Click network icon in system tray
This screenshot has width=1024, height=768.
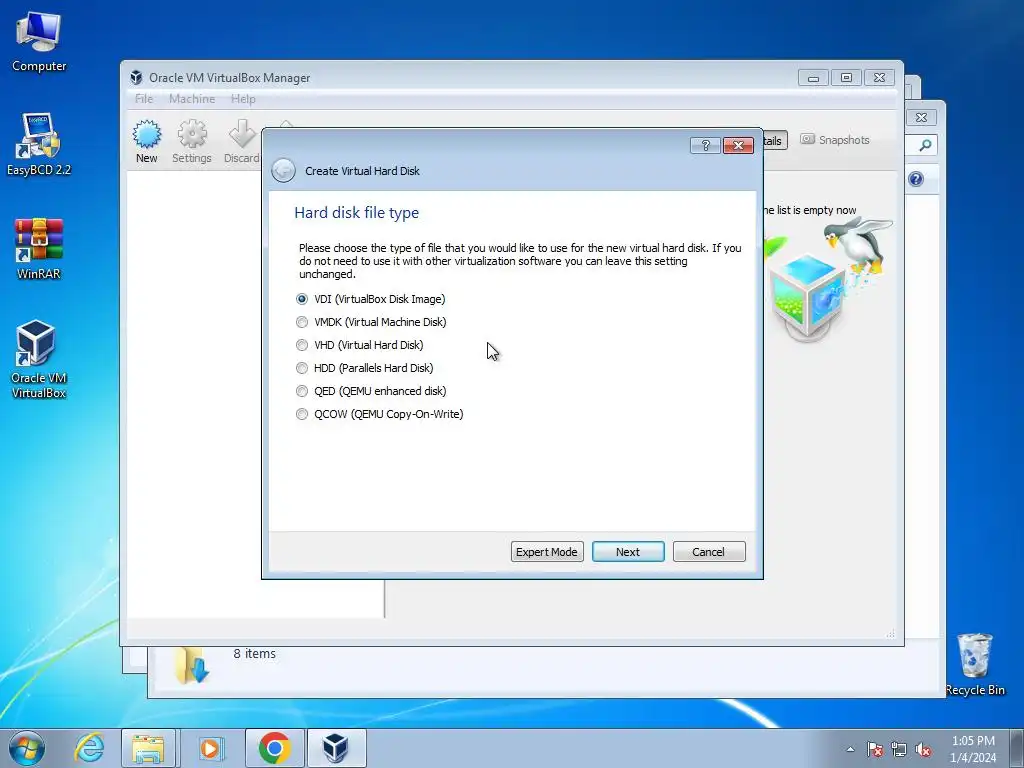tap(899, 749)
